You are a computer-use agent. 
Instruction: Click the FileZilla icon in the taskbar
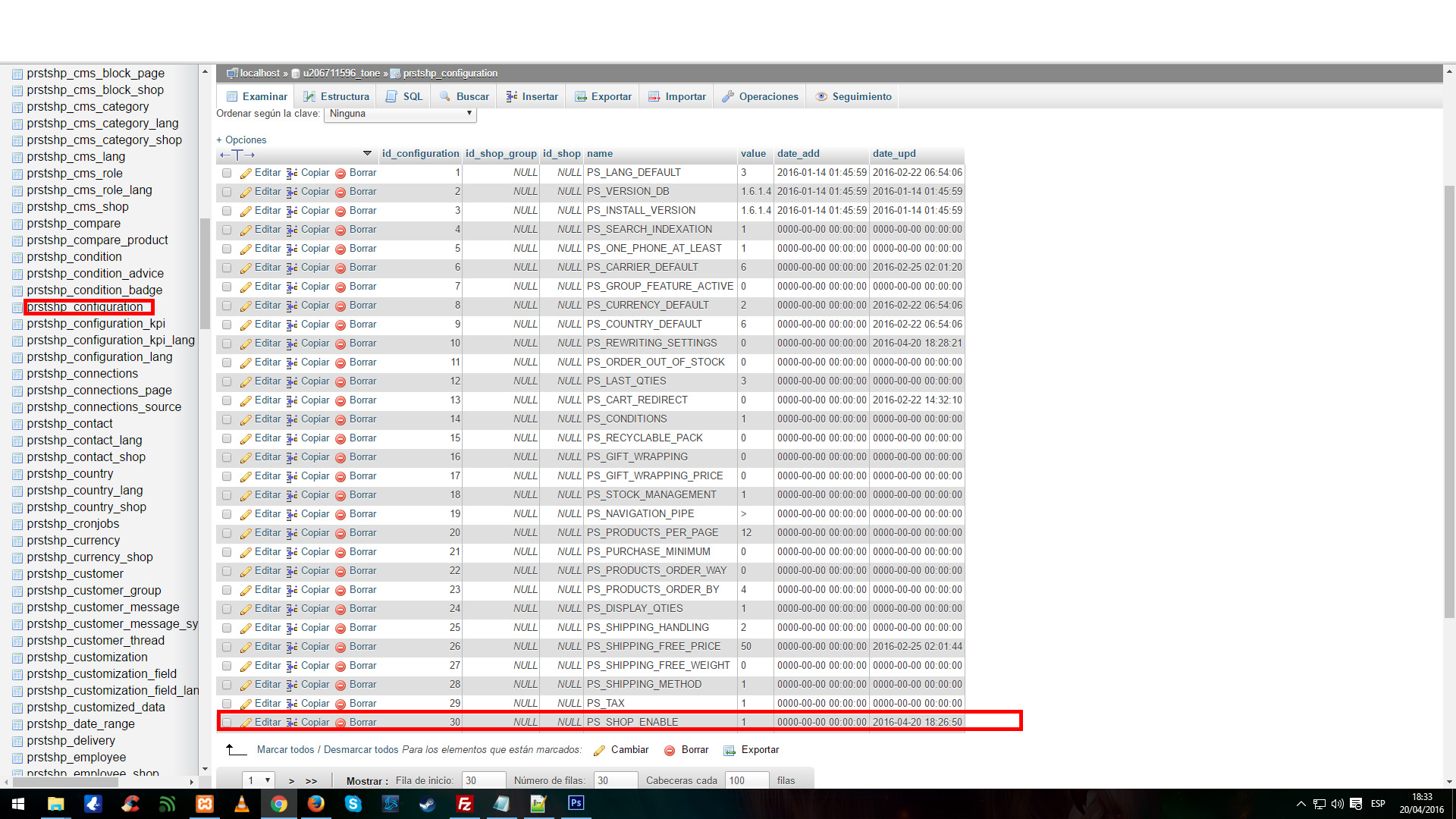pos(464,804)
